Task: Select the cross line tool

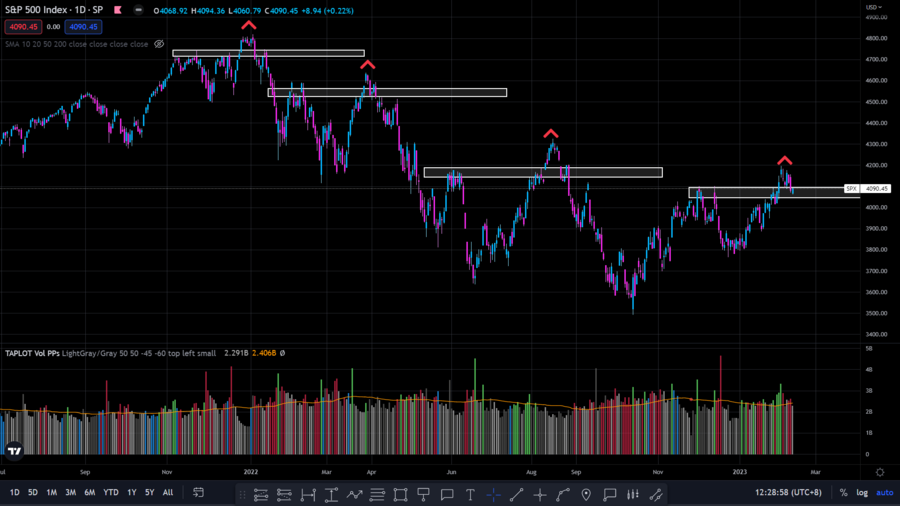Action: pos(540,494)
